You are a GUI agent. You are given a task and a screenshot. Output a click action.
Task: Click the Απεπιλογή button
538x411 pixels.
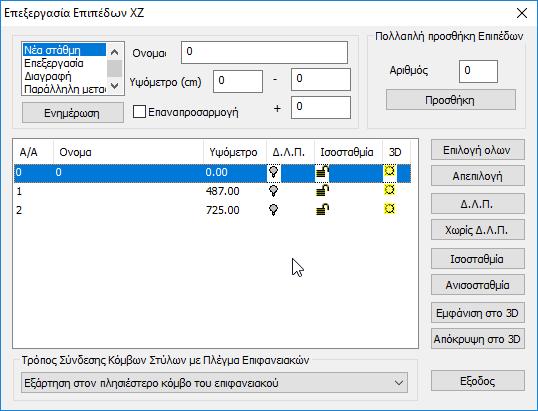pos(478,176)
